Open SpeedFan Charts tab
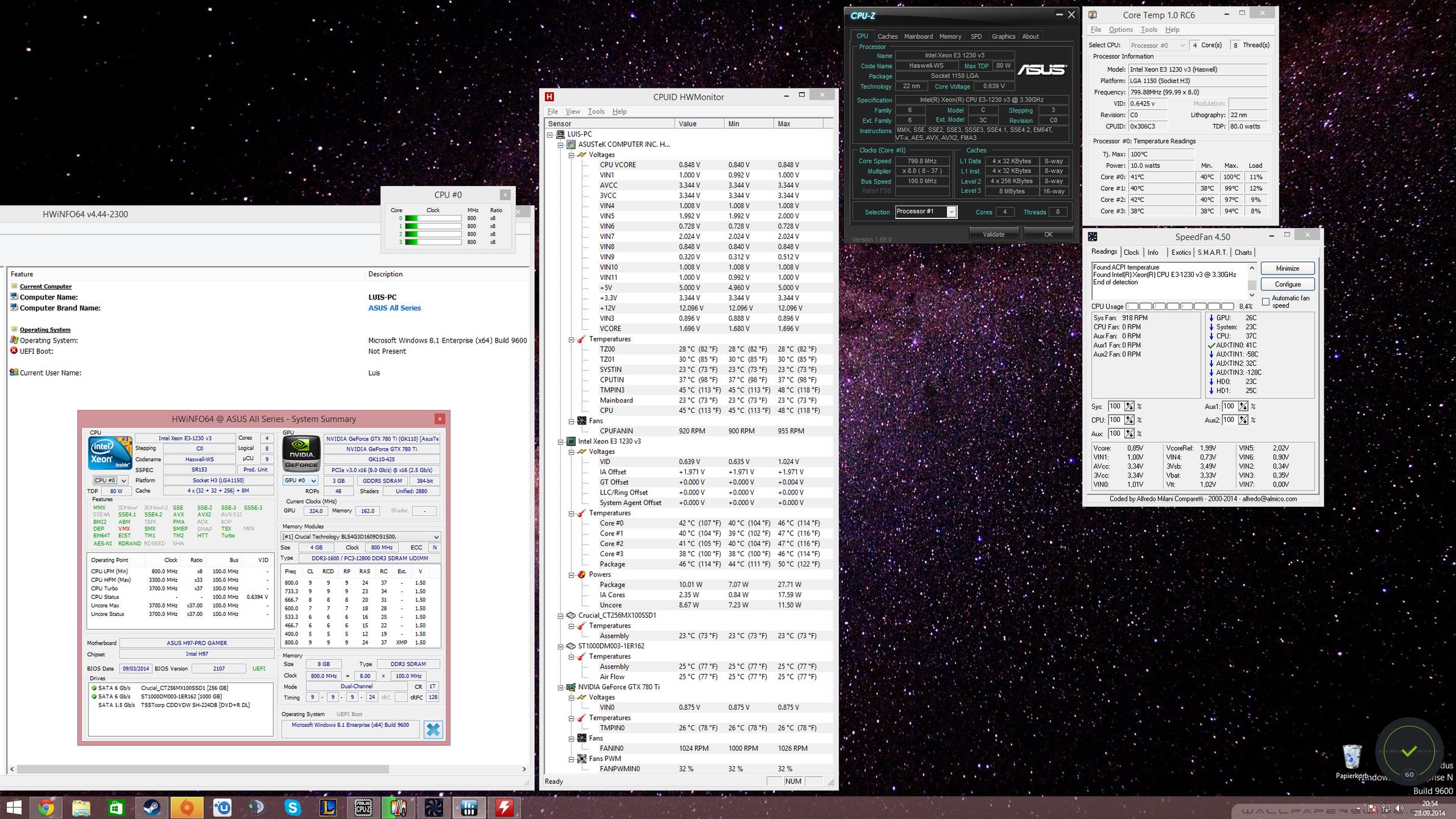This screenshot has height=819, width=1456. point(1243,252)
